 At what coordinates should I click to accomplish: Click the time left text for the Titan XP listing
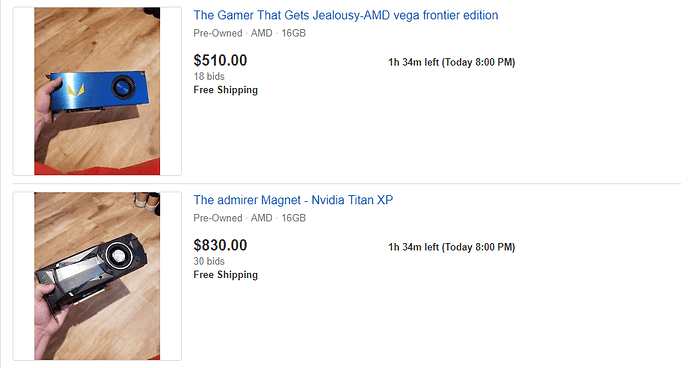[x=451, y=247]
